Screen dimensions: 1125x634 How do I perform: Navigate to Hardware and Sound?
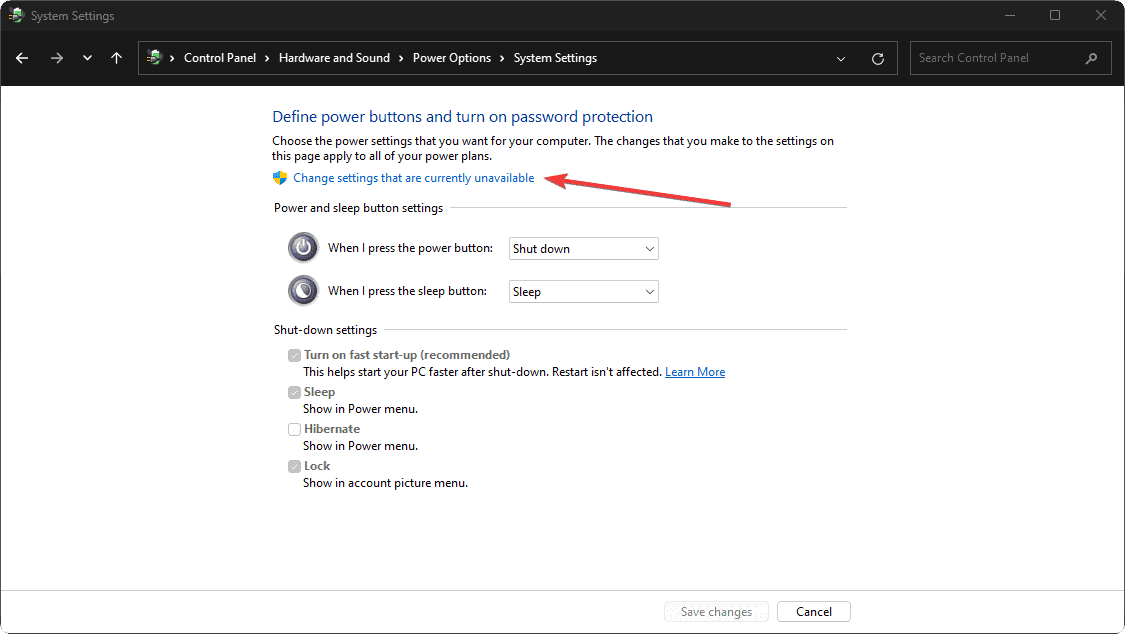coord(334,57)
